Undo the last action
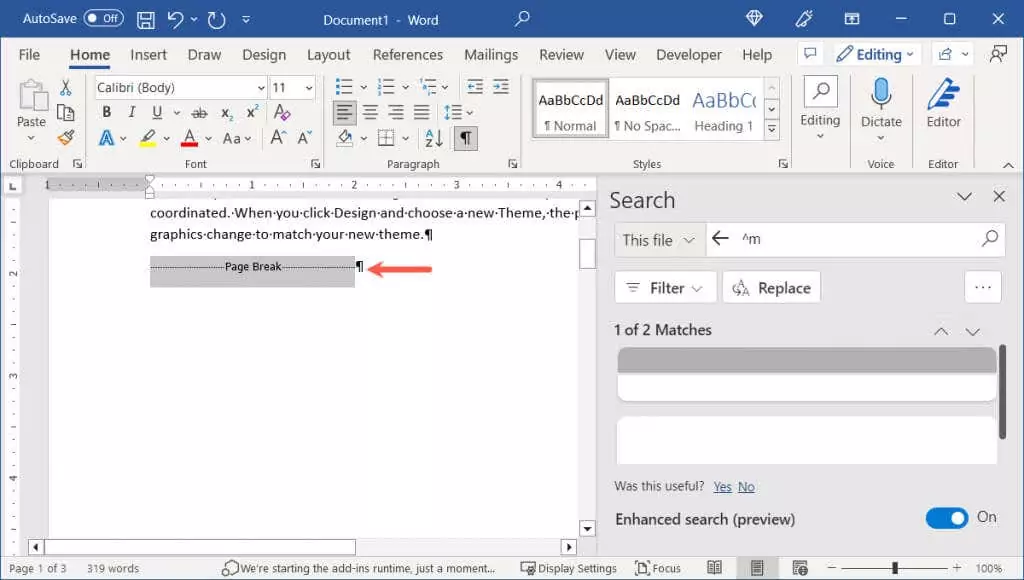 [176, 20]
